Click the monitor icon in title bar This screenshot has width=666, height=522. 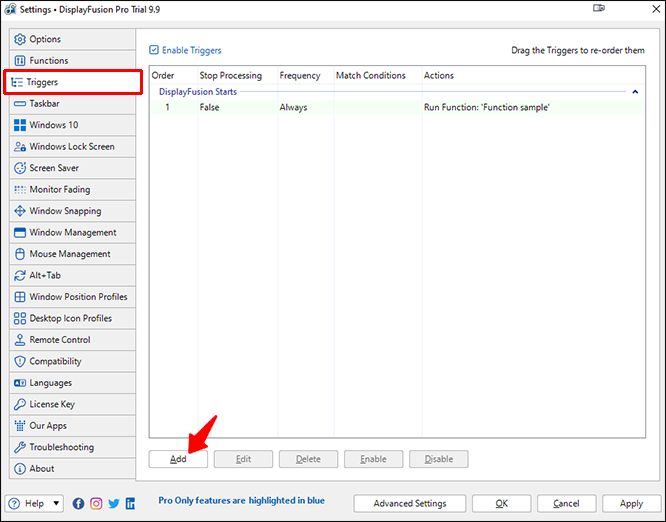coord(599,8)
